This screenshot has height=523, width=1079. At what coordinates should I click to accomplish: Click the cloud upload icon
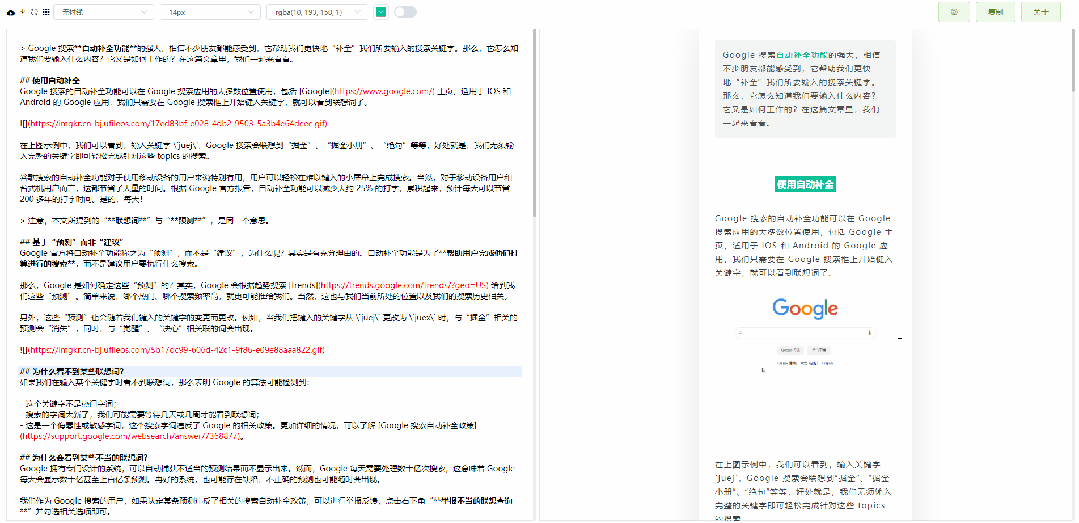point(10,12)
